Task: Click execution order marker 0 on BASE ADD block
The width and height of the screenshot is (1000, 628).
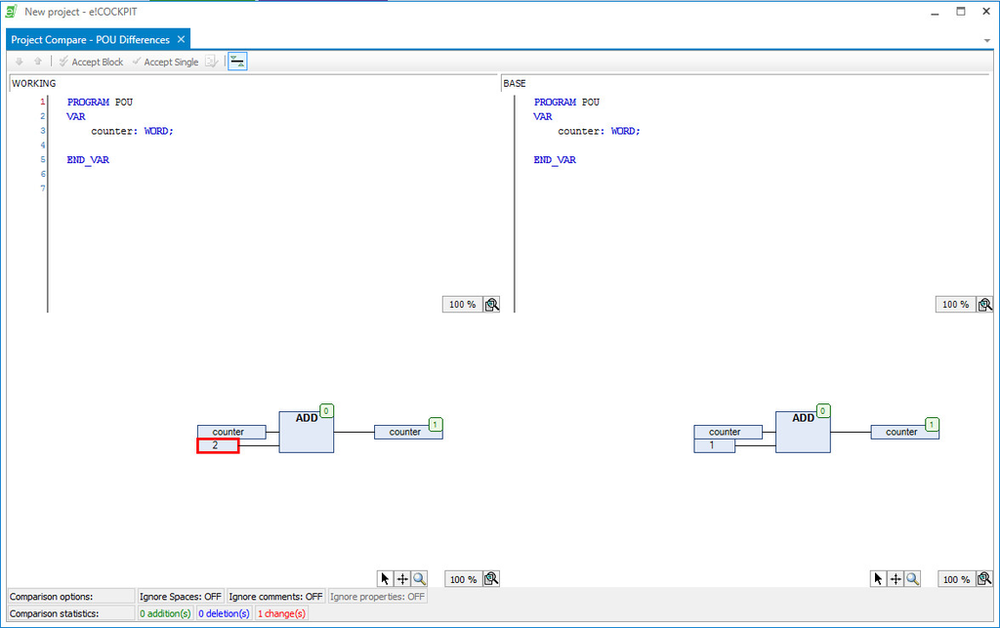Action: [x=823, y=411]
